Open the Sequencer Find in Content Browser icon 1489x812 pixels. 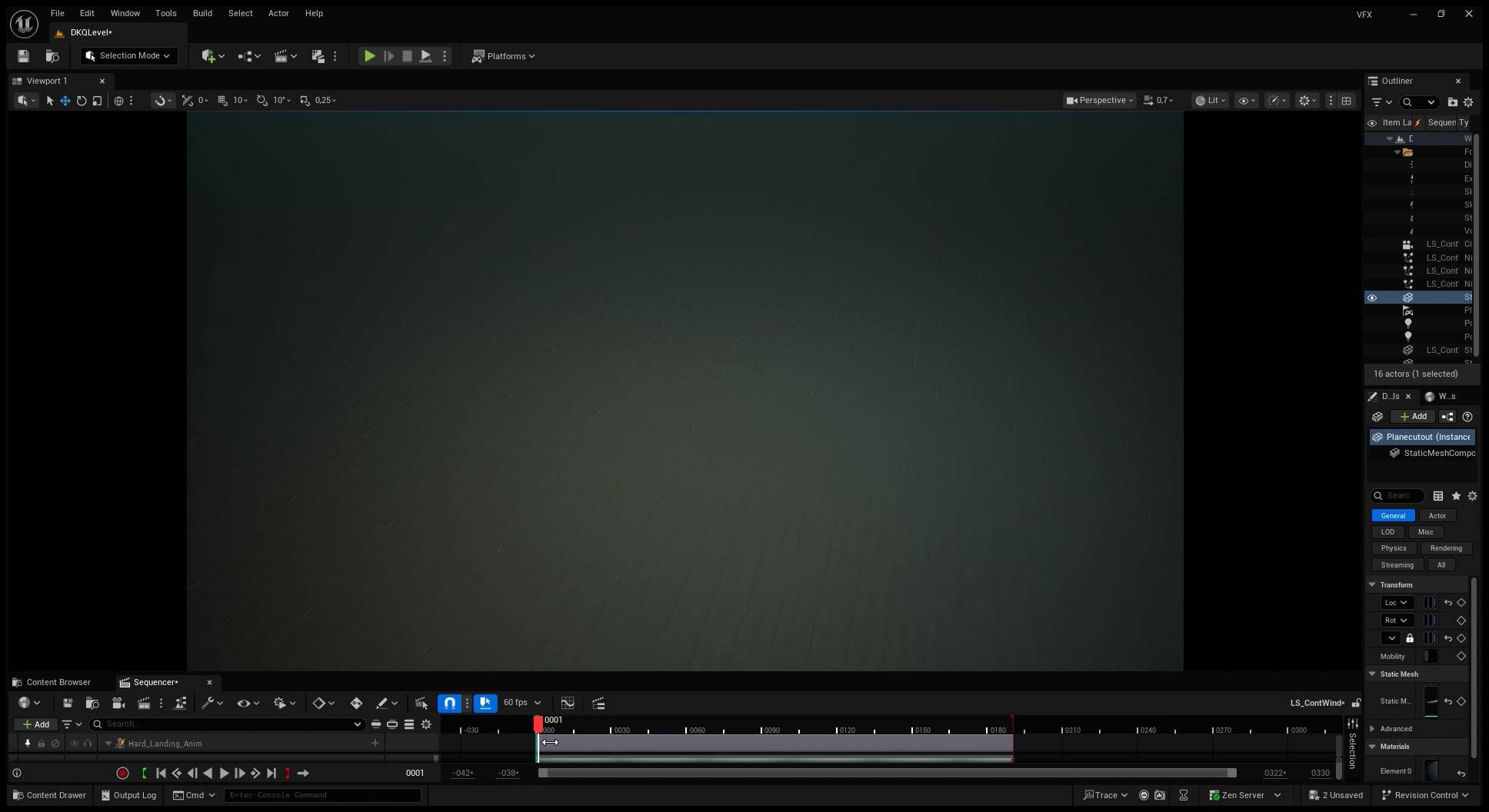(x=92, y=703)
